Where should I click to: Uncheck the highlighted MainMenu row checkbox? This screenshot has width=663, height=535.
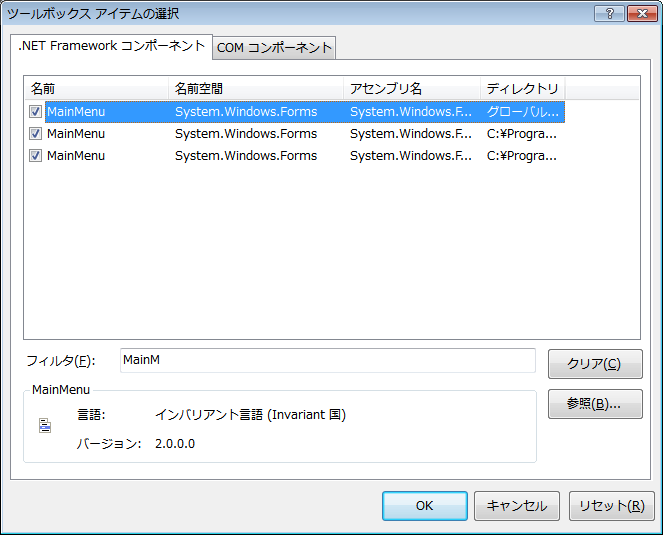click(35, 112)
